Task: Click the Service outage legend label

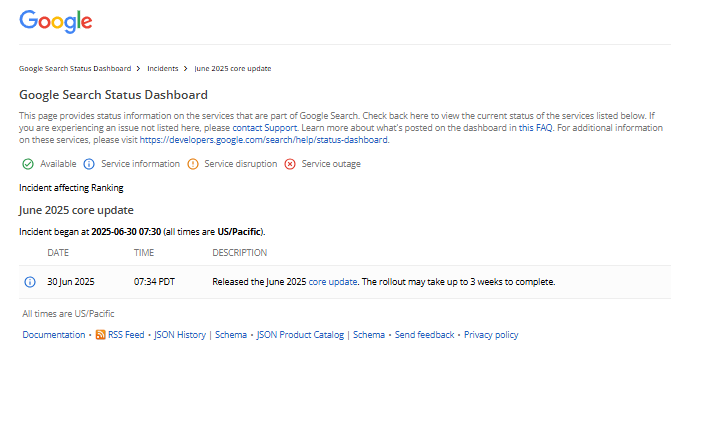Action: click(331, 164)
